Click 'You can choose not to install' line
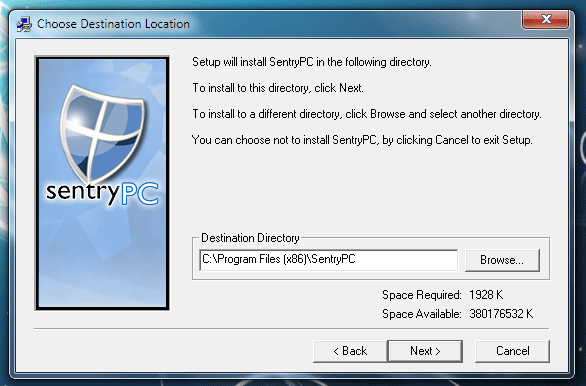This screenshot has width=586, height=386. coord(362,140)
